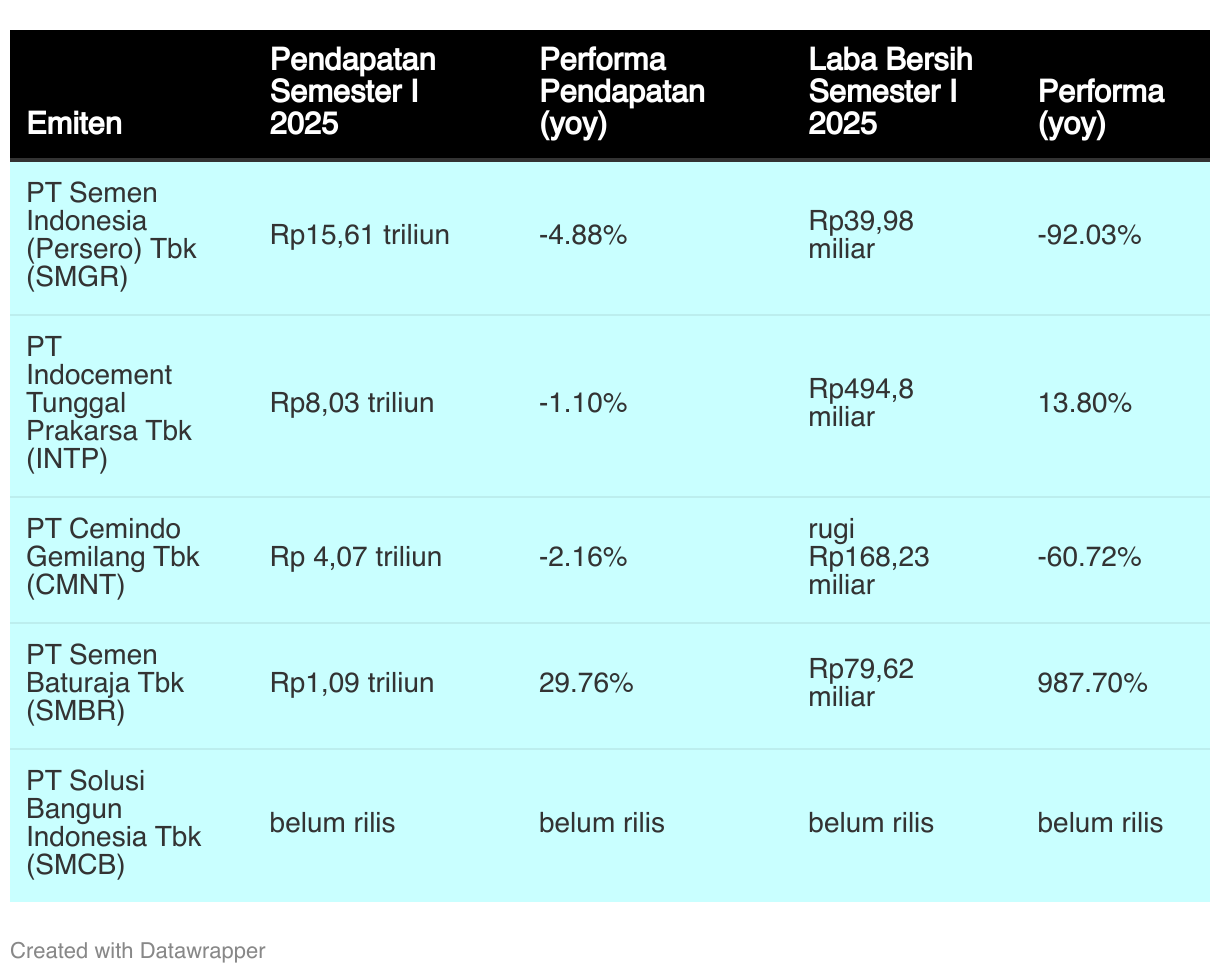Click the -2.16% revenue performance cell
The height and width of the screenshot is (974, 1220).
tap(583, 557)
